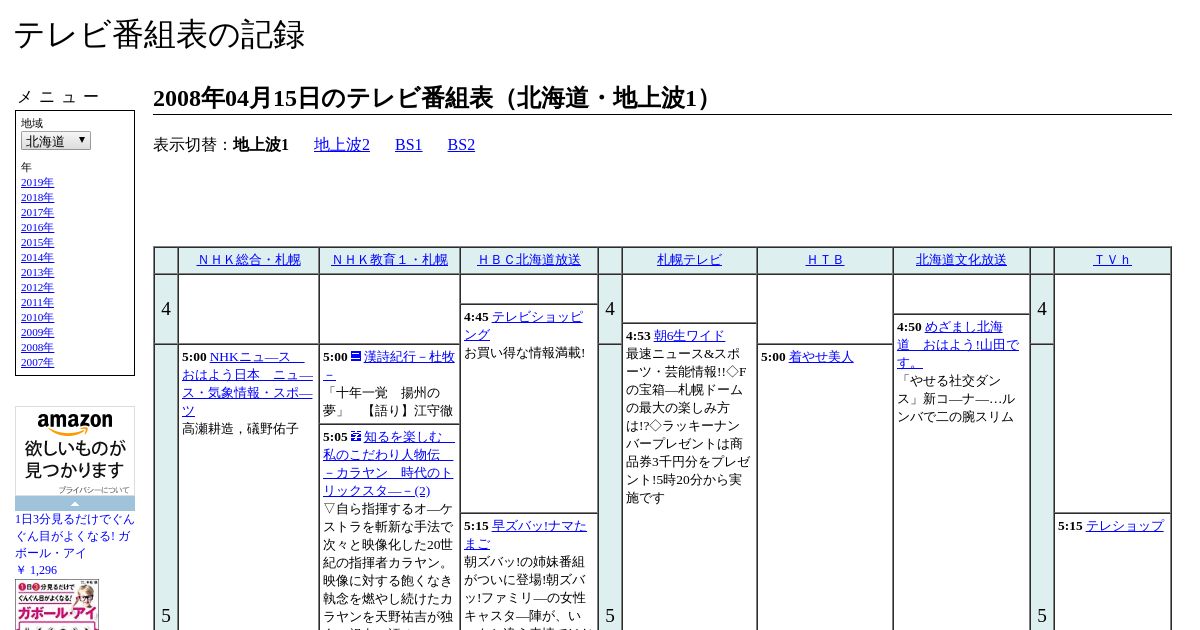Screen dimensions: 1200x630
Task: Open ＮＨＫ教育１・札幌 channel header
Action: click(390, 260)
